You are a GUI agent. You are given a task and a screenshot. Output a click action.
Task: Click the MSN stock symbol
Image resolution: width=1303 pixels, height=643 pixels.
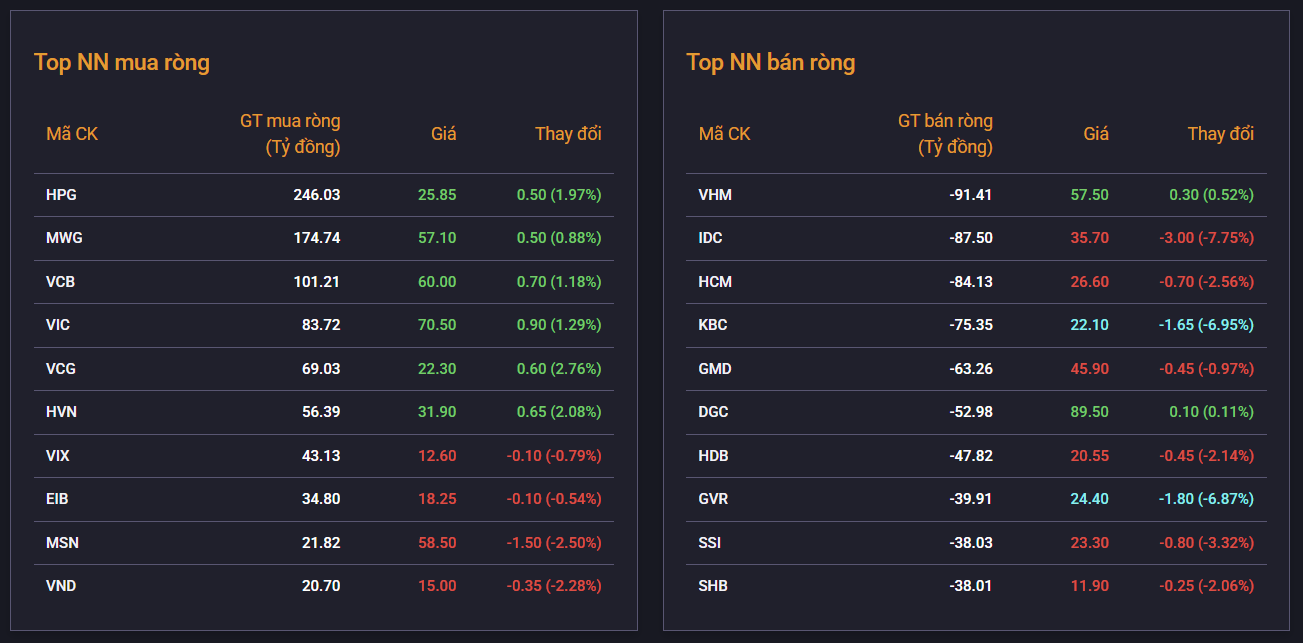[62, 543]
